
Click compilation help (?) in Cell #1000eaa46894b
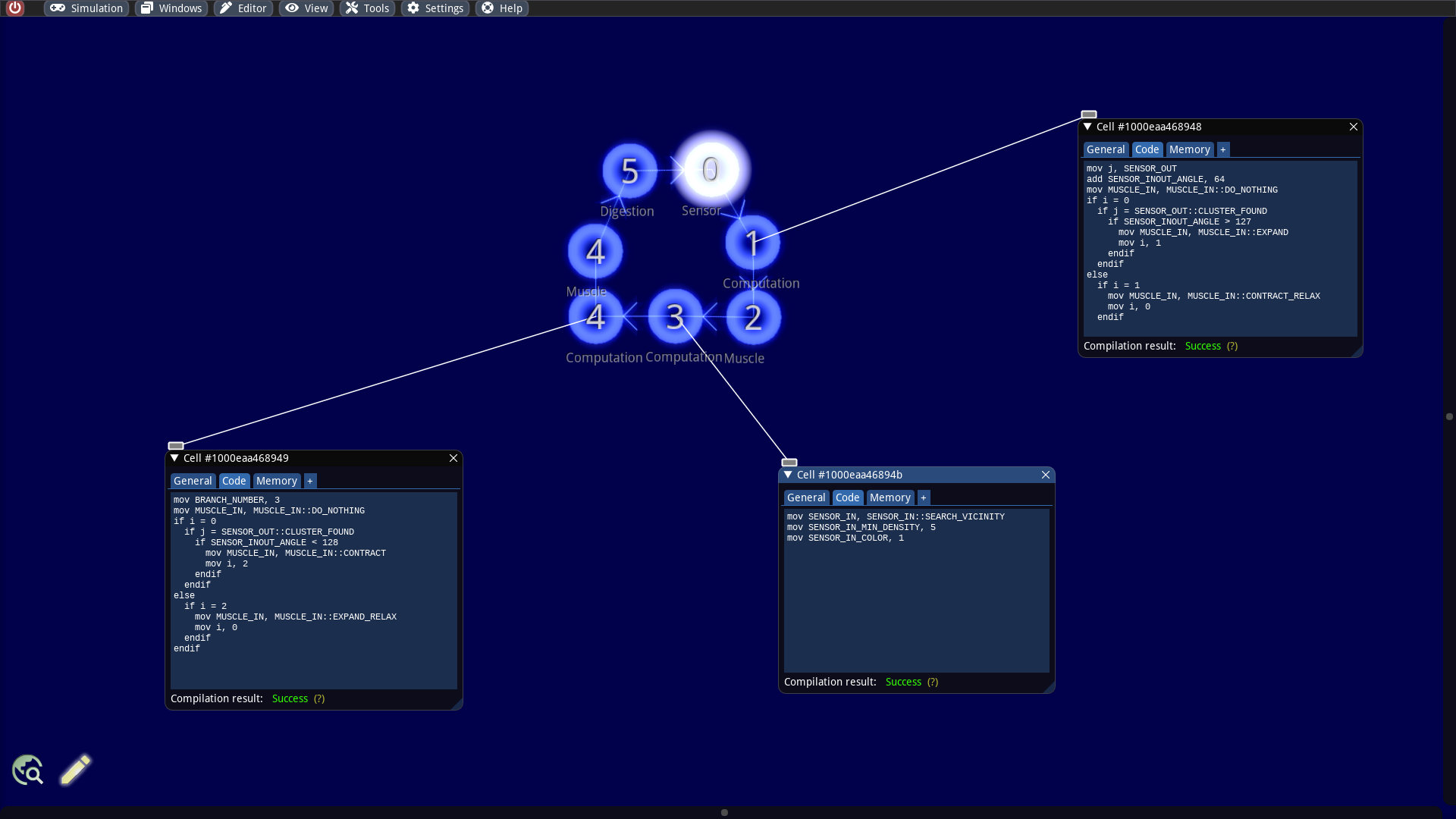(x=932, y=682)
